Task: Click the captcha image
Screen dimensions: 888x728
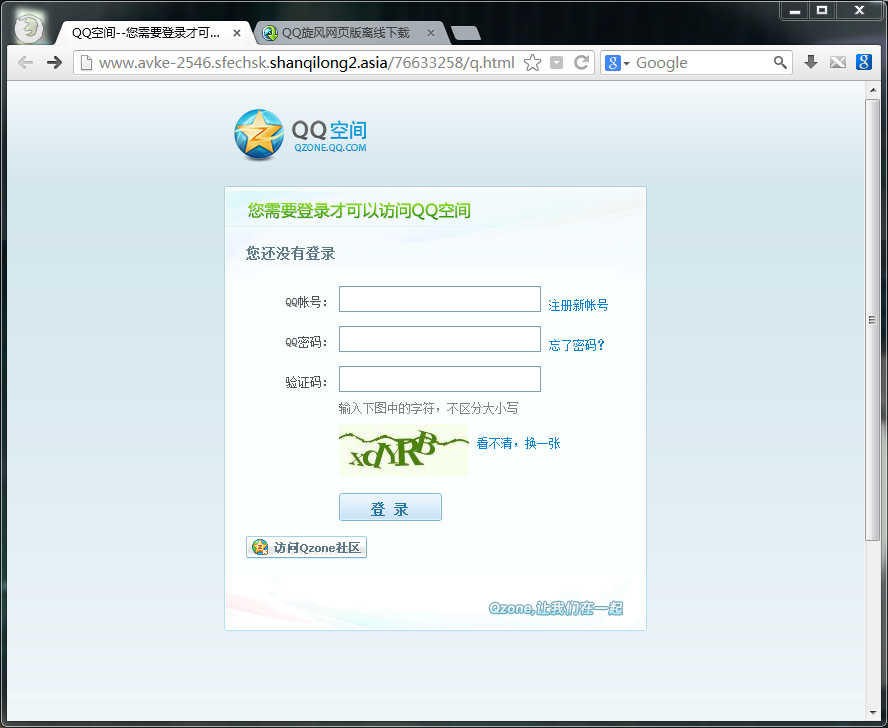Action: click(404, 450)
